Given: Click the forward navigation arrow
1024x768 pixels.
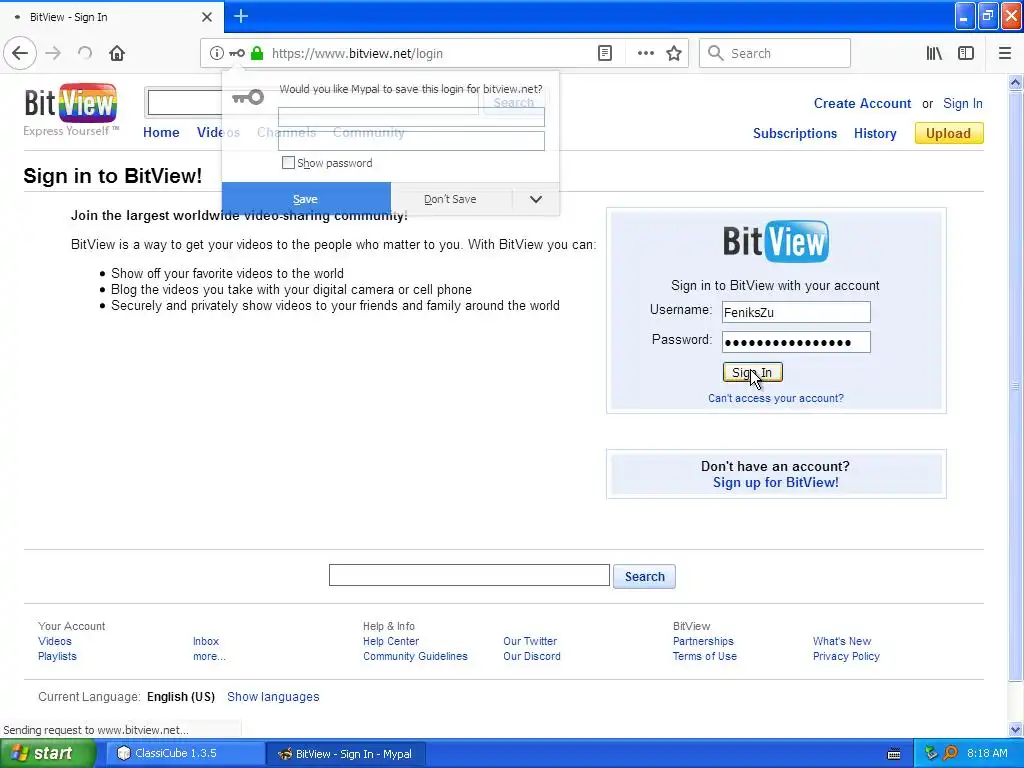Looking at the screenshot, I should click(54, 53).
